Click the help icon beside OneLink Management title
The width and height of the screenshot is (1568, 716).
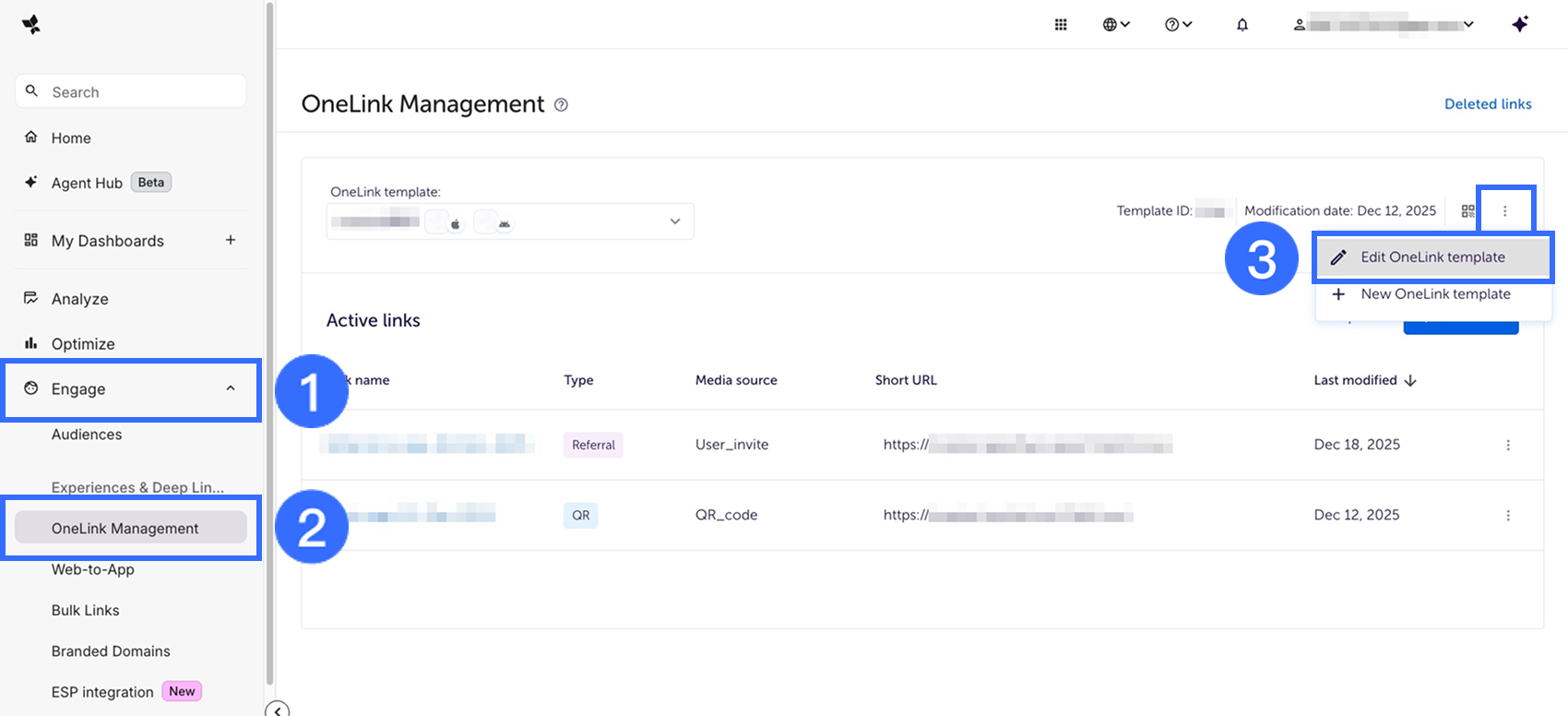coord(561,105)
